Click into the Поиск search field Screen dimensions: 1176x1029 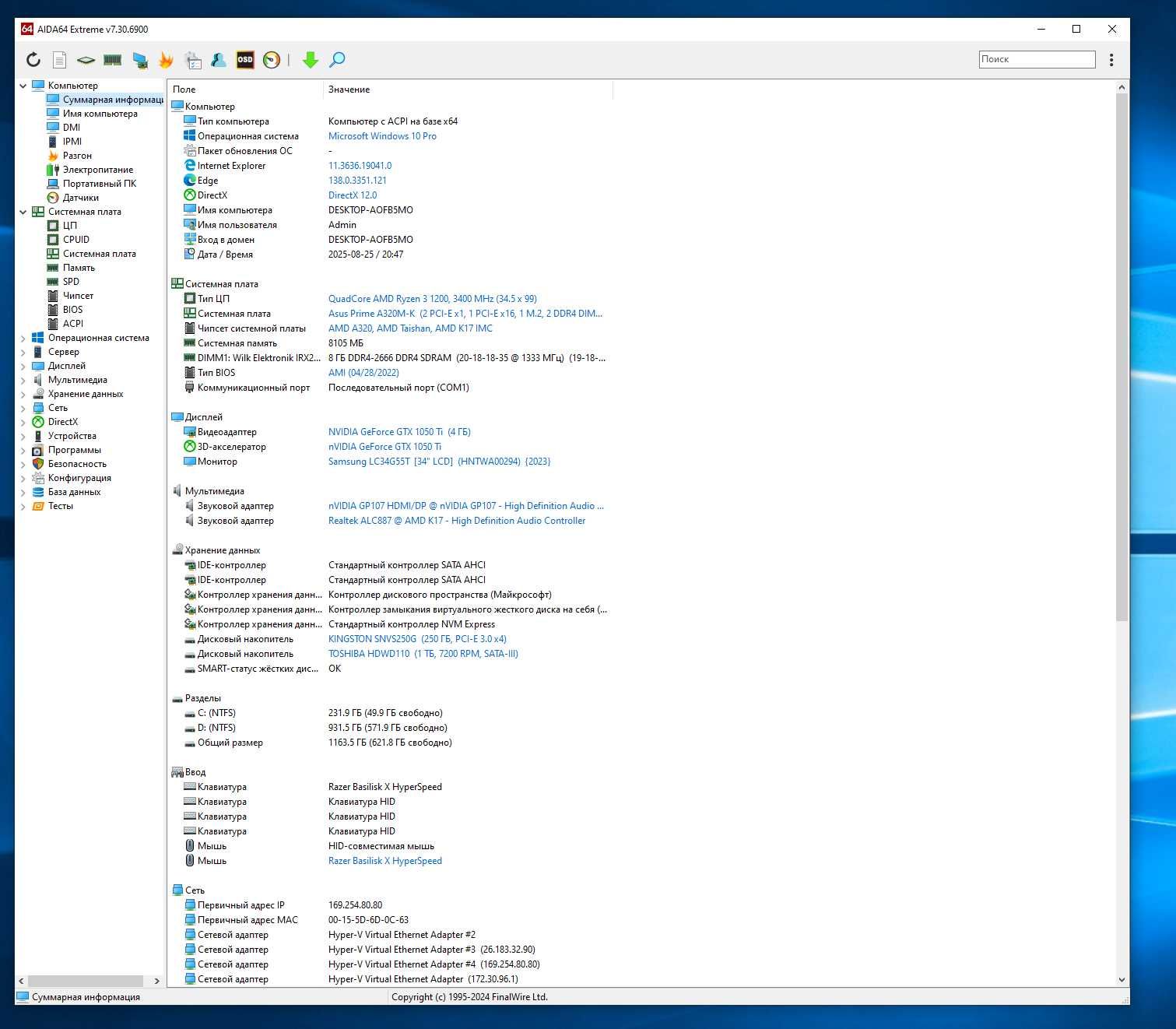pos(1037,59)
